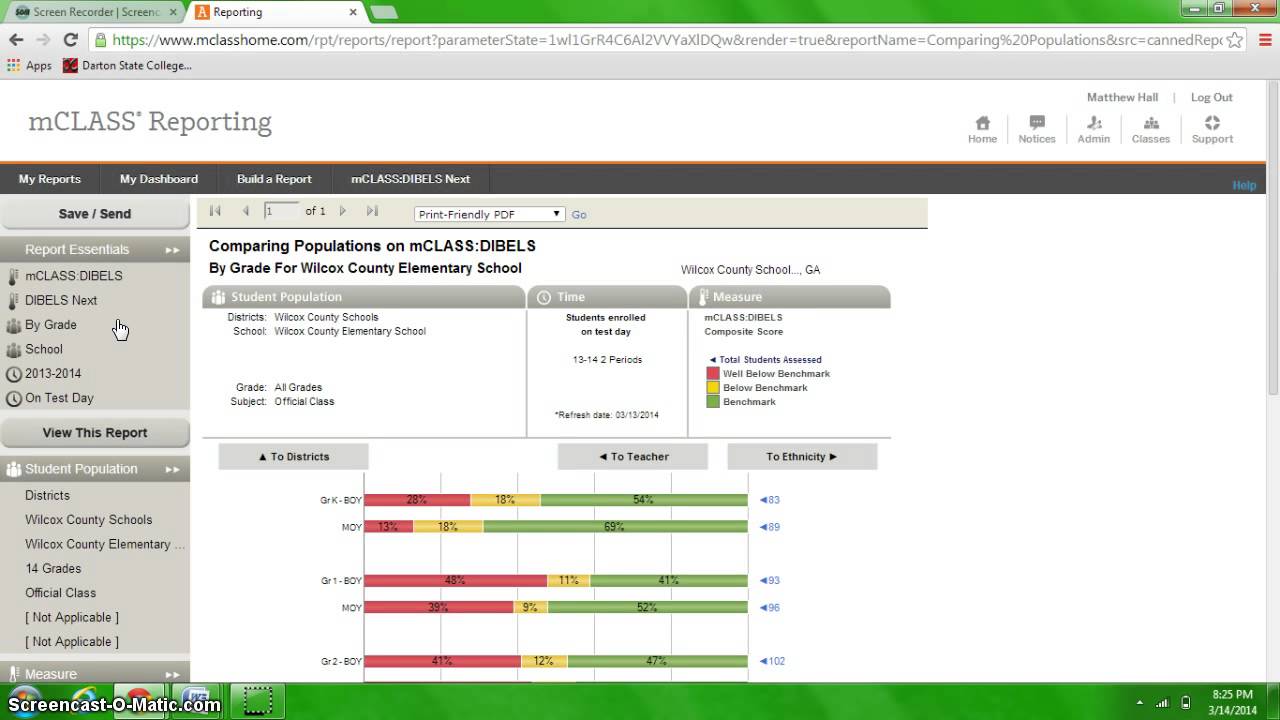Select By Grade in sidebar

click(x=51, y=325)
